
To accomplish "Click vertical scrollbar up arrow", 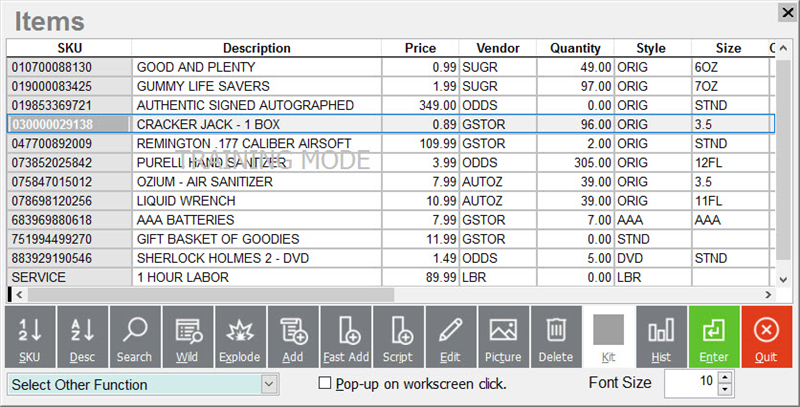I will [x=783, y=48].
